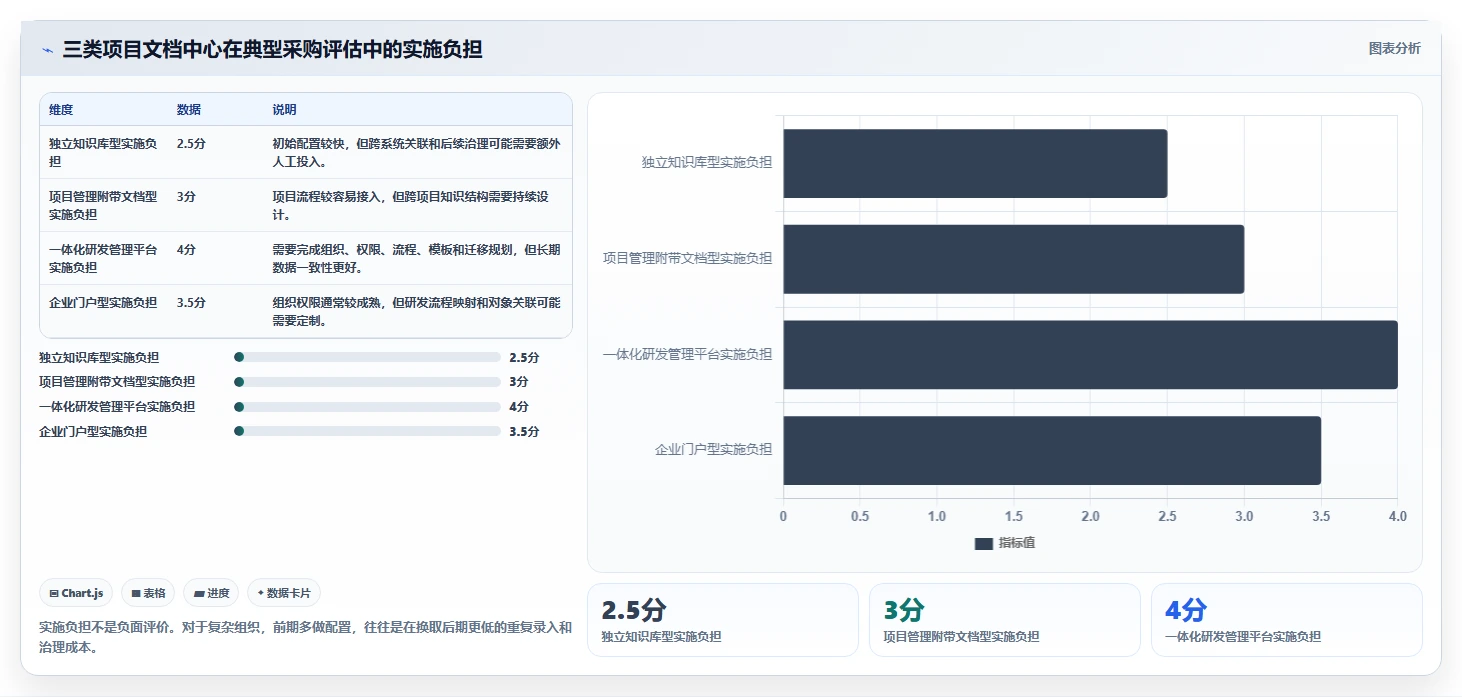The image size is (1462, 697).
Task: Select the 表格 tag chip
Action: (148, 593)
